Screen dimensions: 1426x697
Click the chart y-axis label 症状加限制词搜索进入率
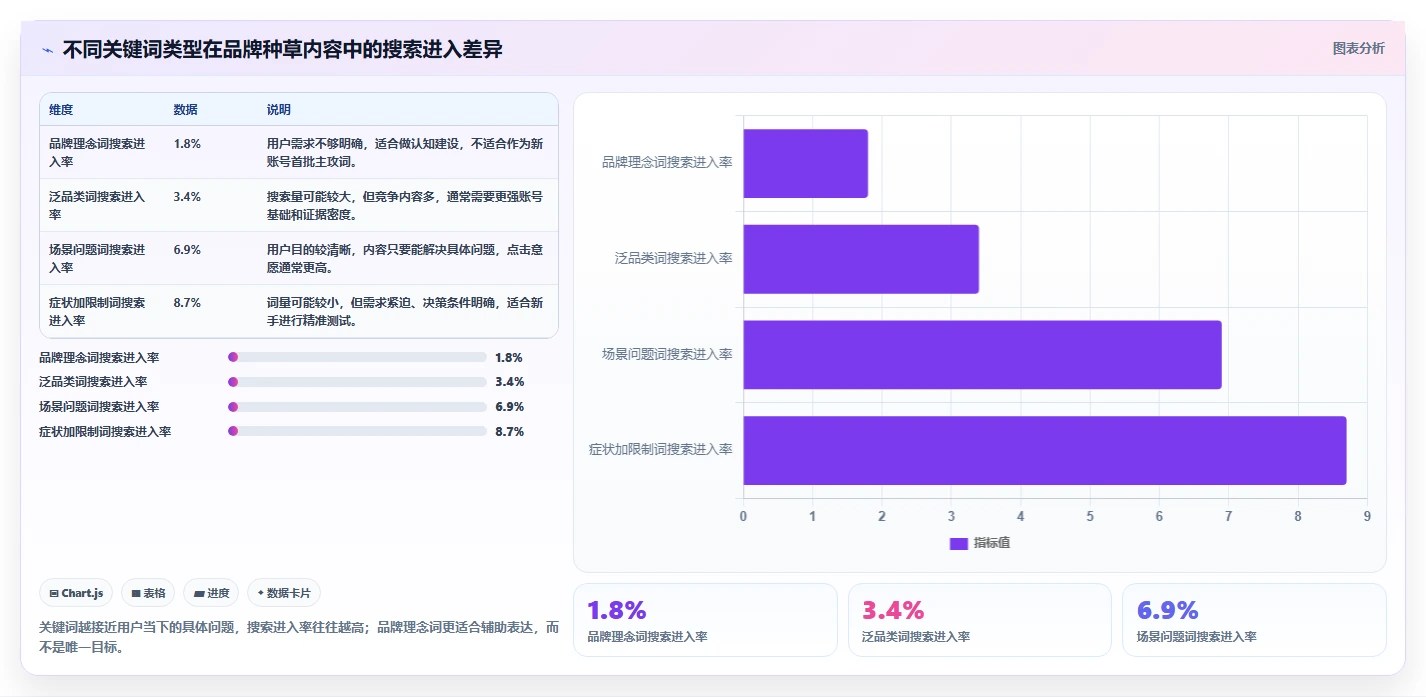[661, 450]
